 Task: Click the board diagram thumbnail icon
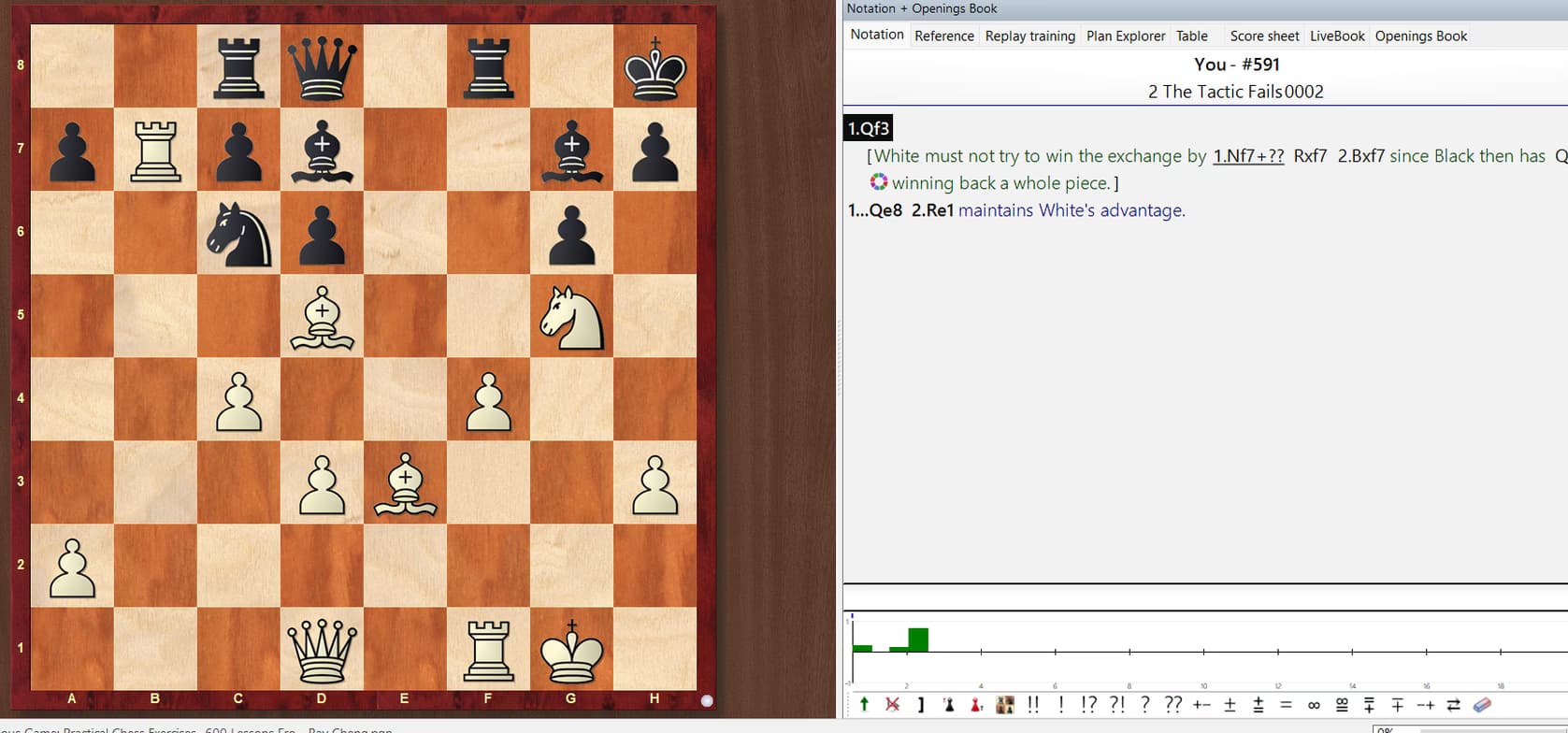click(1005, 705)
